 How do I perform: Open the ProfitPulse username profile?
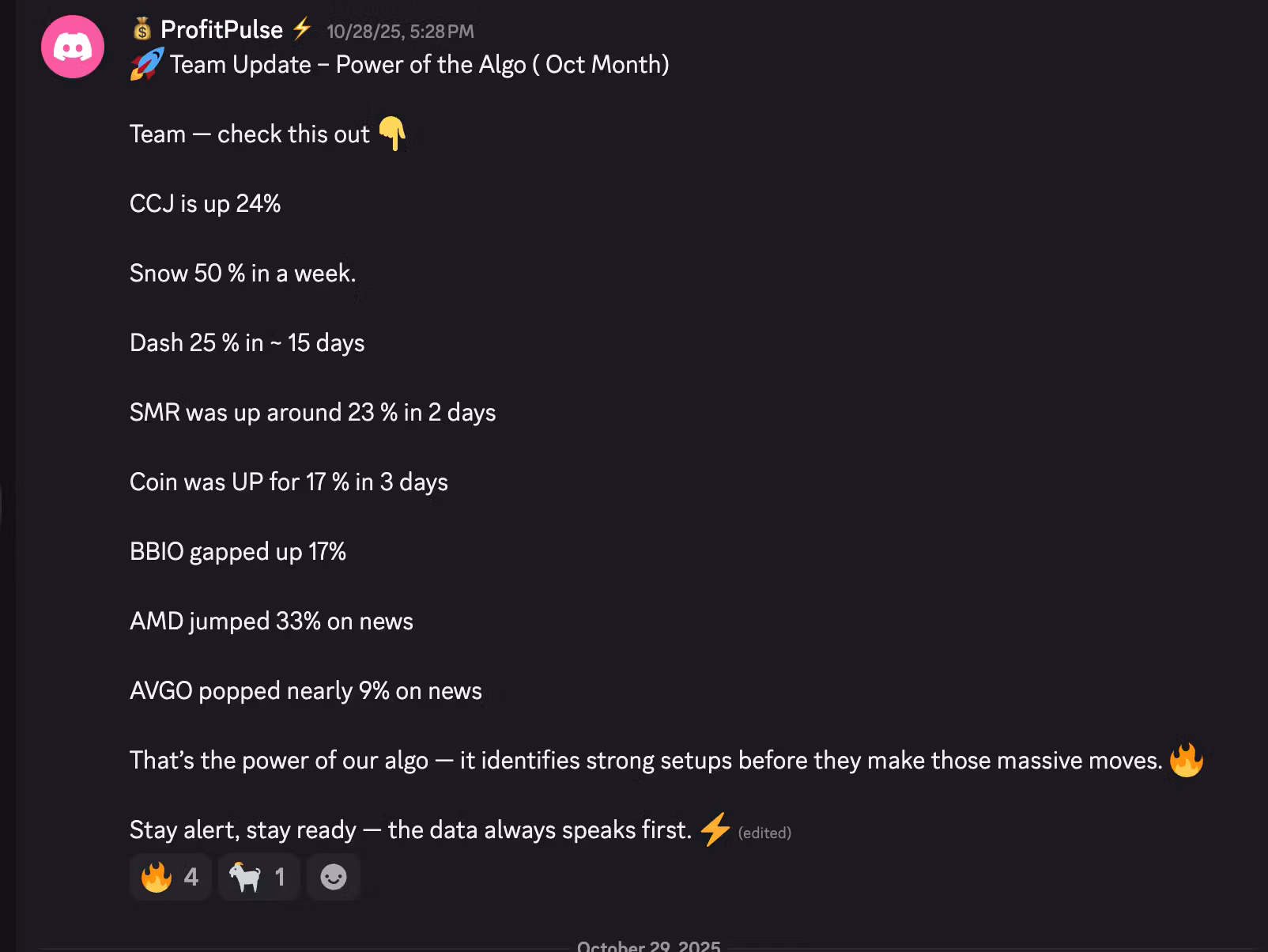221,30
